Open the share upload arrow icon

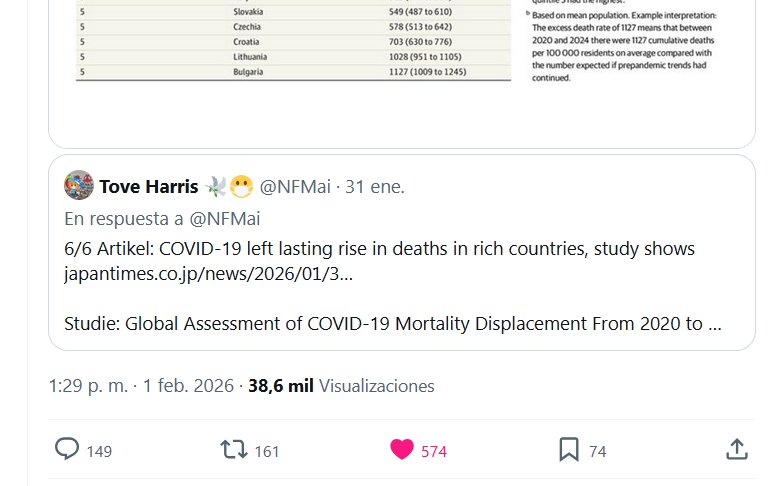736,450
